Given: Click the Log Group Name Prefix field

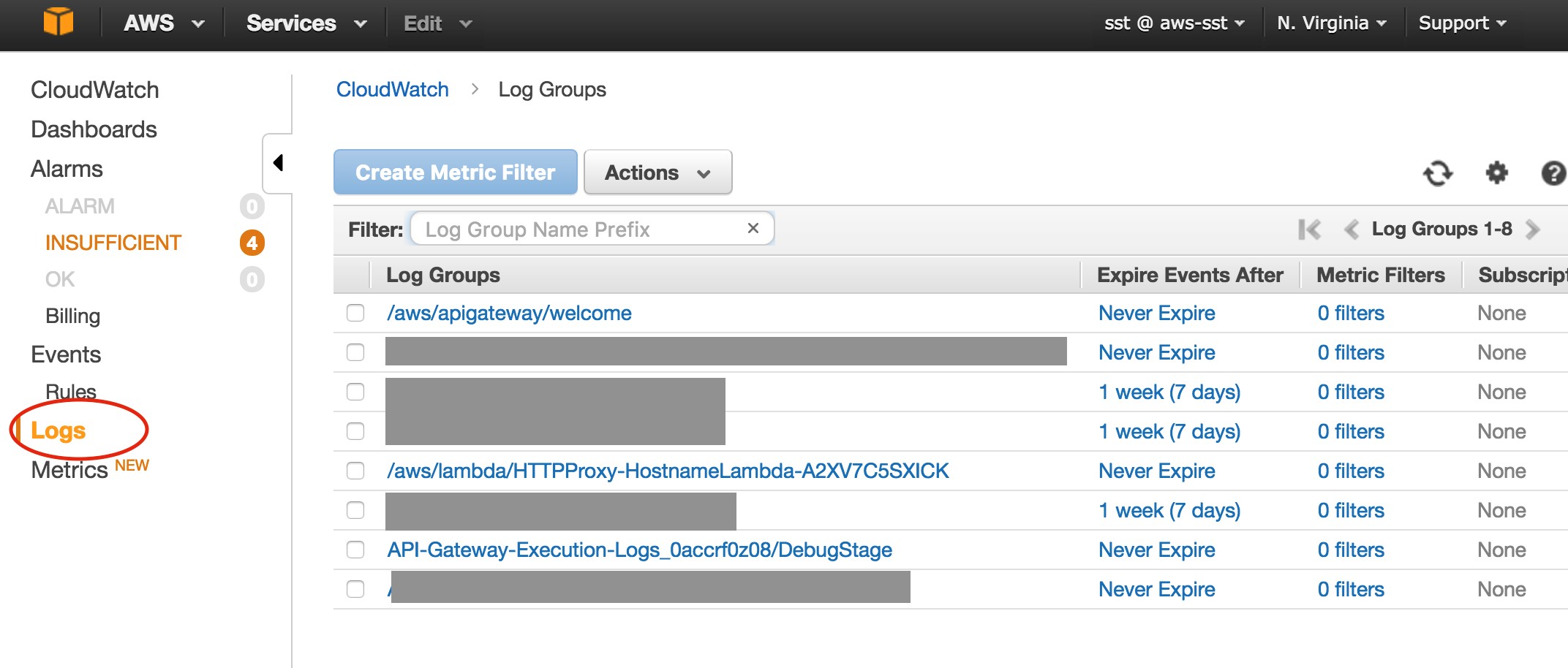Looking at the screenshot, I should (x=578, y=229).
